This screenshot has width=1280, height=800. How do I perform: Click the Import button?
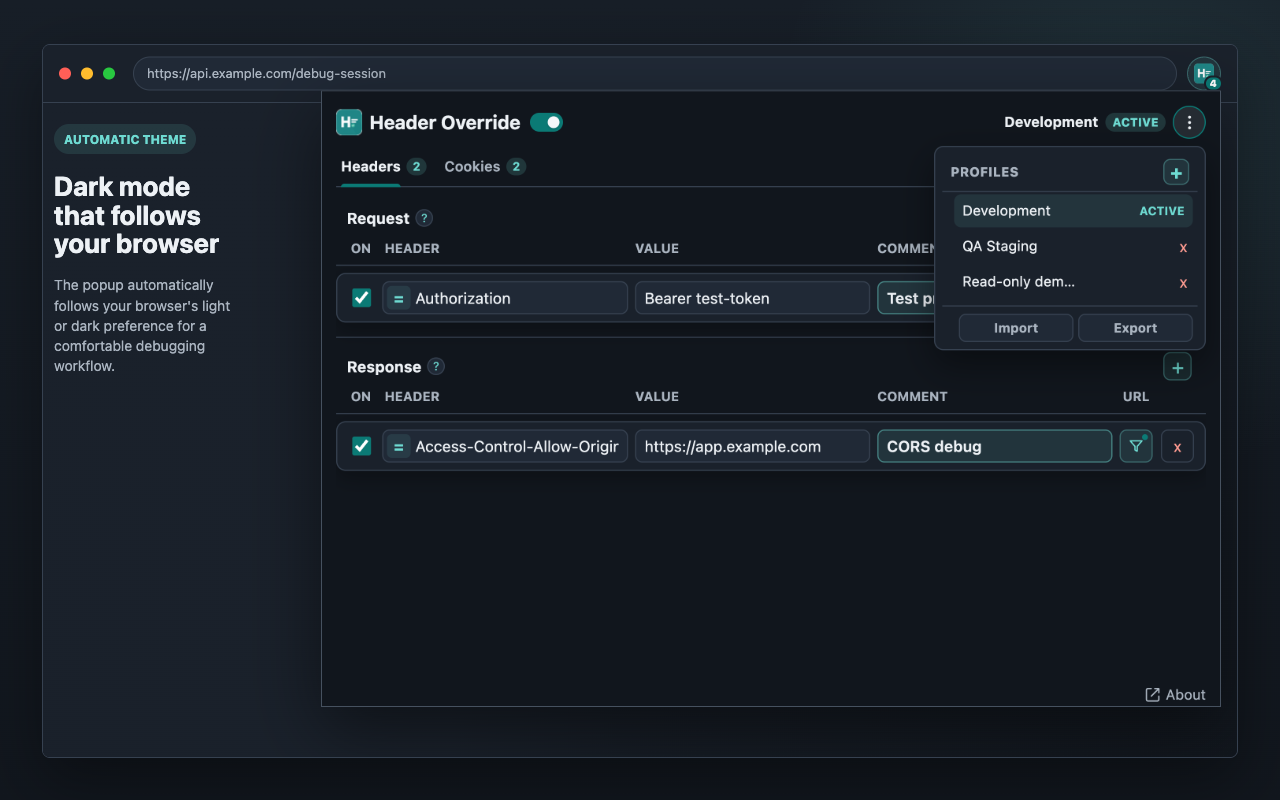(1016, 328)
